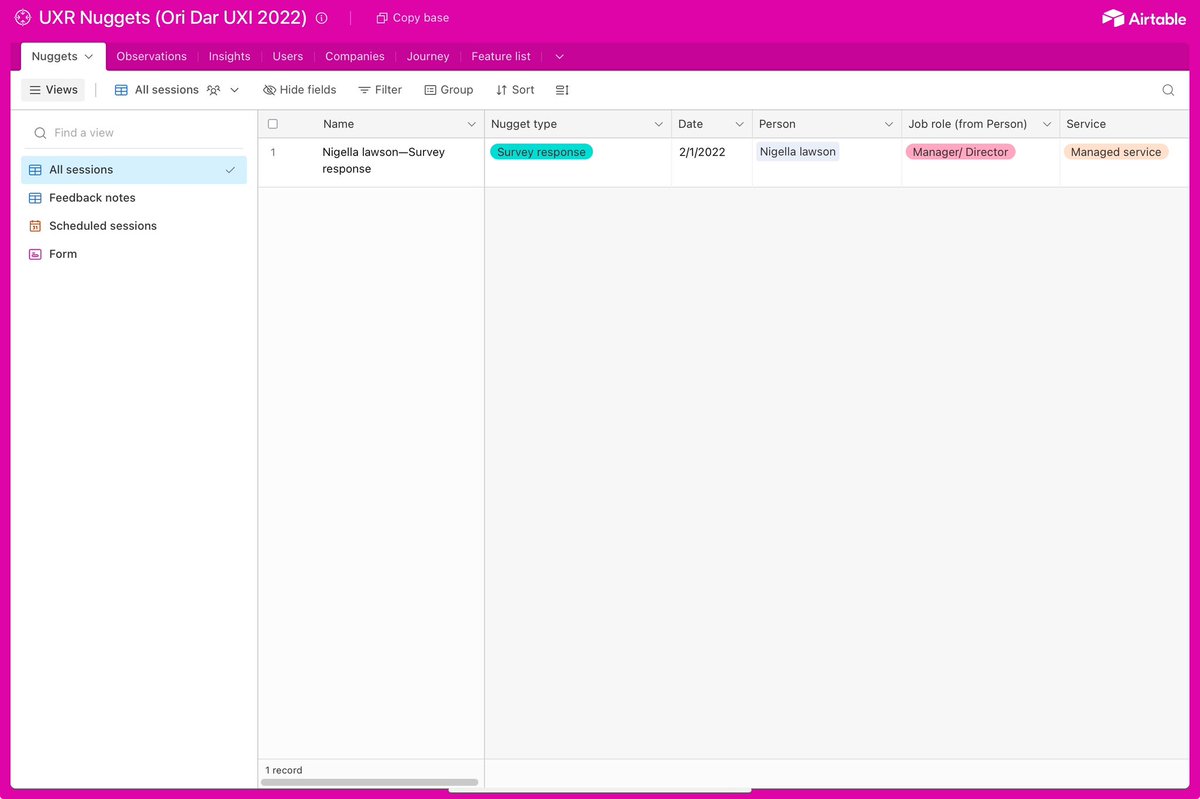This screenshot has height=799, width=1200.
Task: Switch to the Observations tab
Action: [x=151, y=57]
